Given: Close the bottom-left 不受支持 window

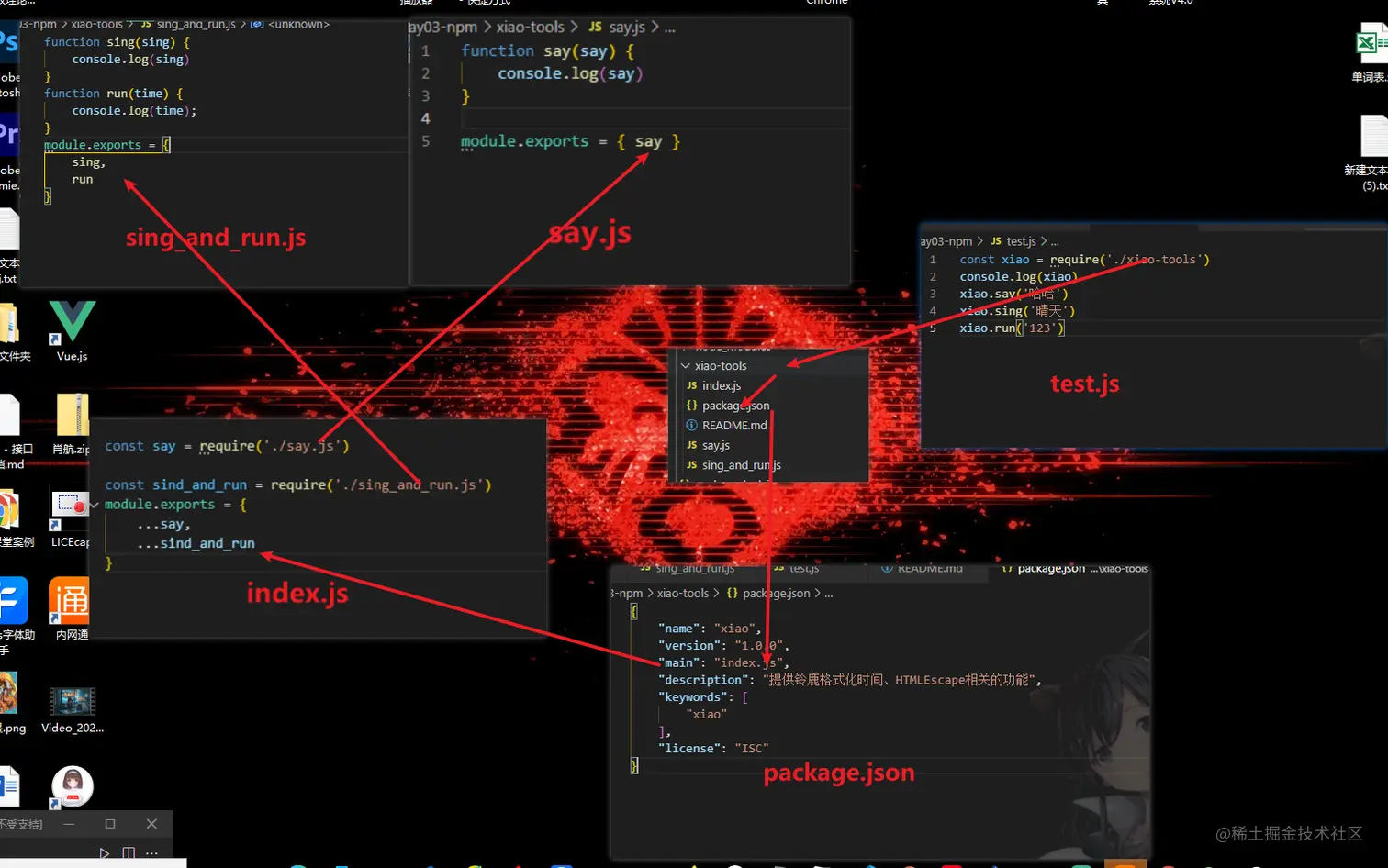Looking at the screenshot, I should point(152,824).
